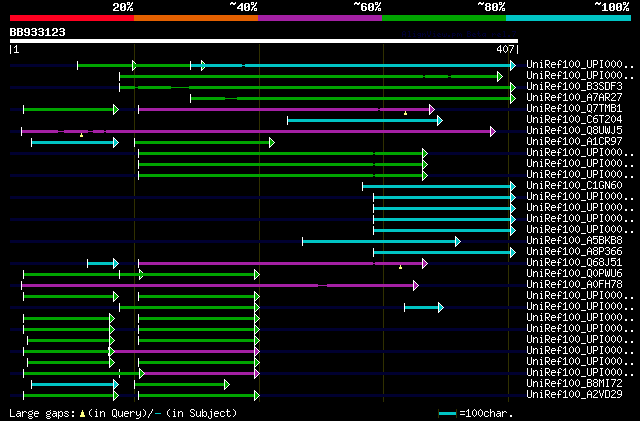Image resolution: width=640 pixels, height=421 pixels.
Task: Click the yellow query-gap marker in the Q68J51 row
Action: [400, 267]
